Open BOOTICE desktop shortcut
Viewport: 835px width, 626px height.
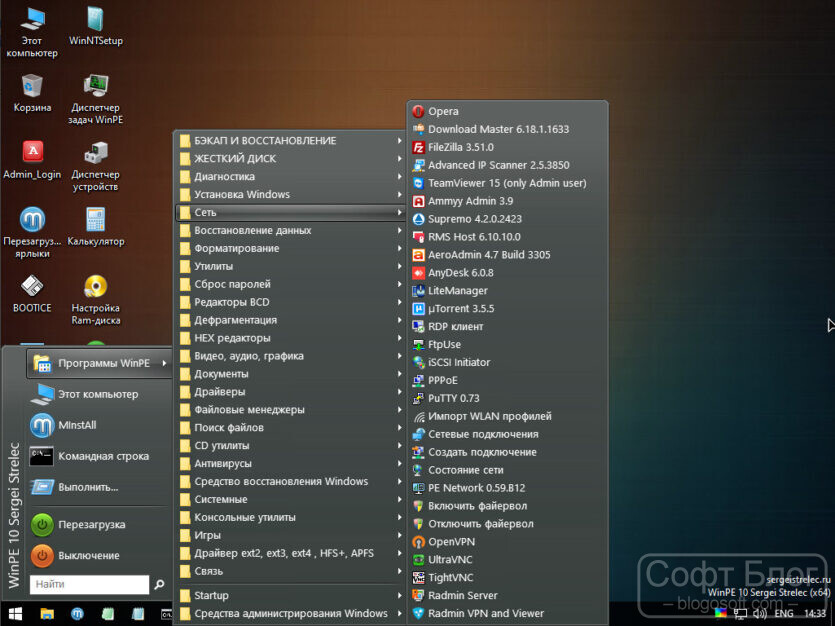click(x=32, y=294)
